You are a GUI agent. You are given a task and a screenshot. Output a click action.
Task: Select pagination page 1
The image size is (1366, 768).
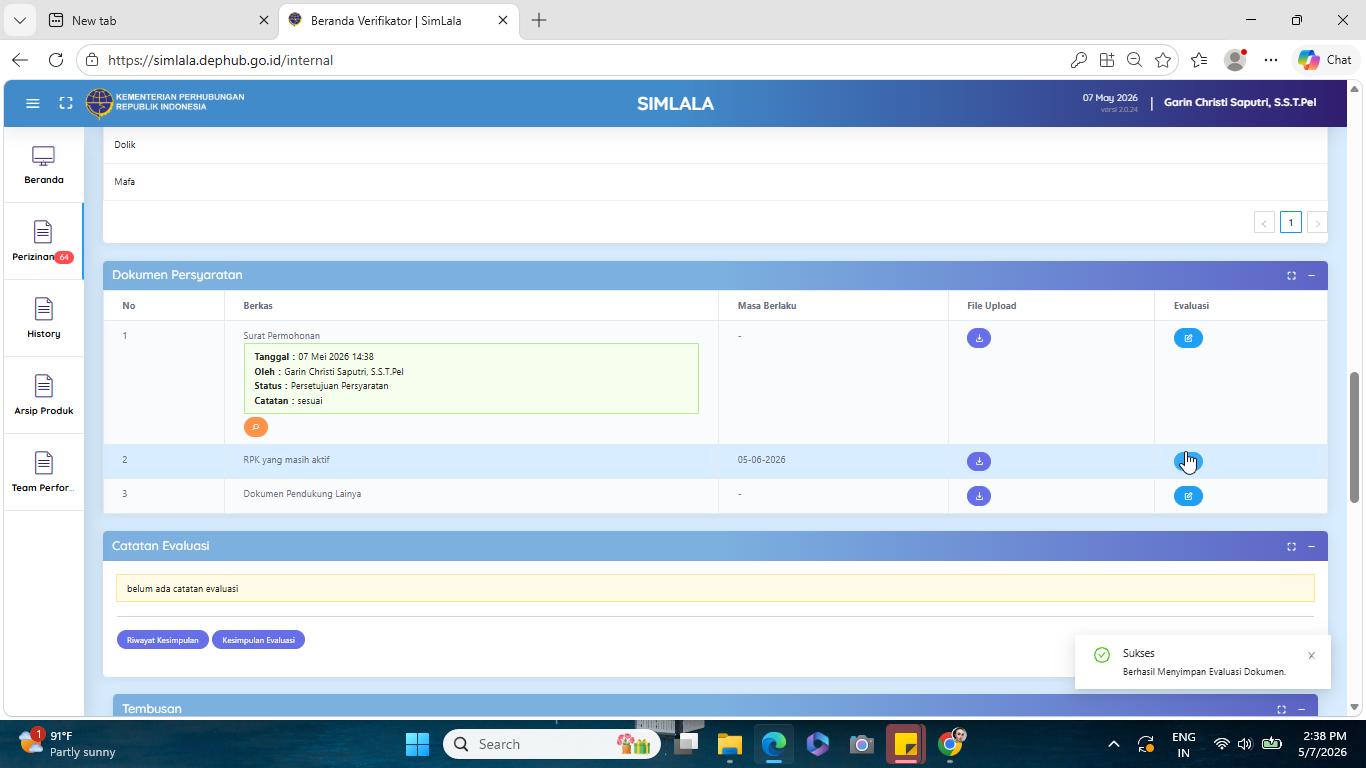[1291, 223]
